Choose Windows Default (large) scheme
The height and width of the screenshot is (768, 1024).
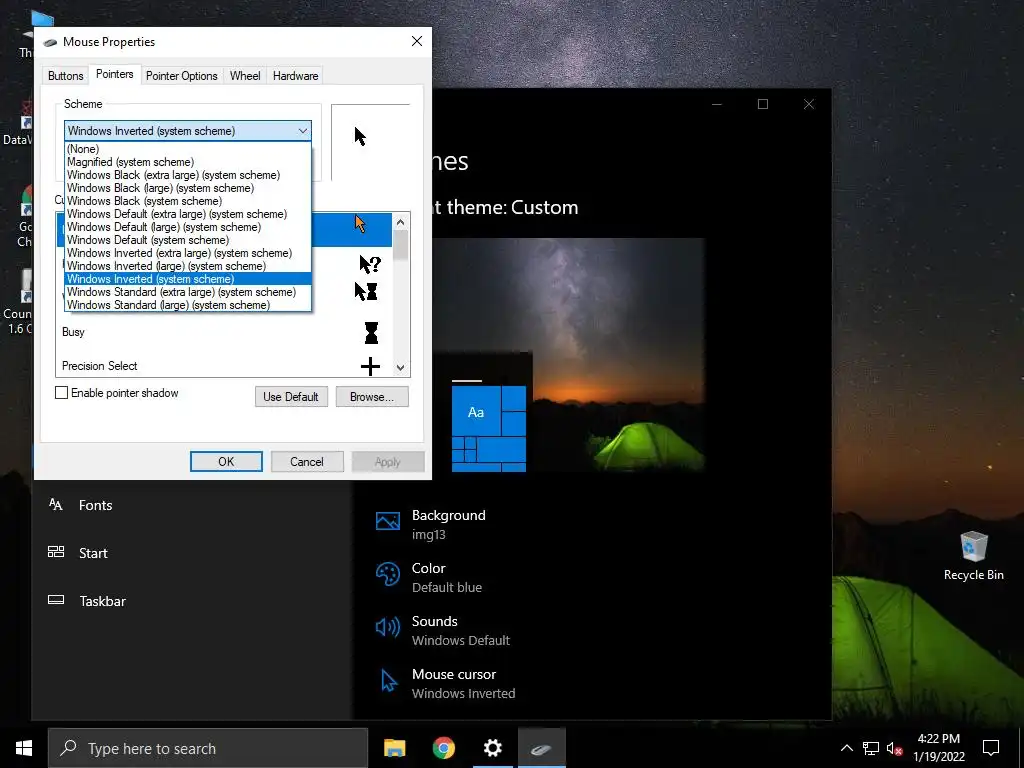point(188,227)
